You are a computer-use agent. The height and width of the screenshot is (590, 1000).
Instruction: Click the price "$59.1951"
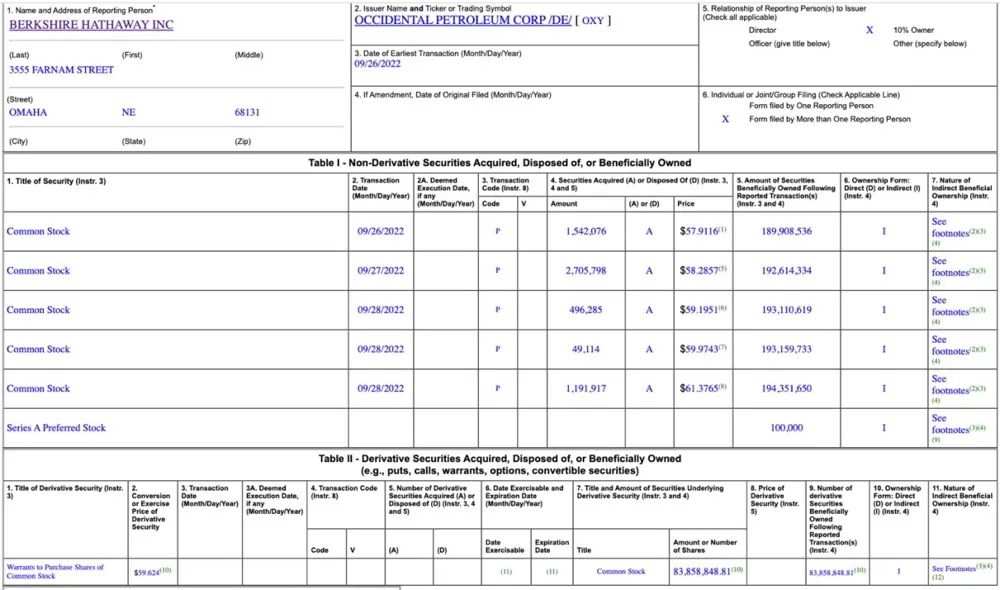point(699,310)
